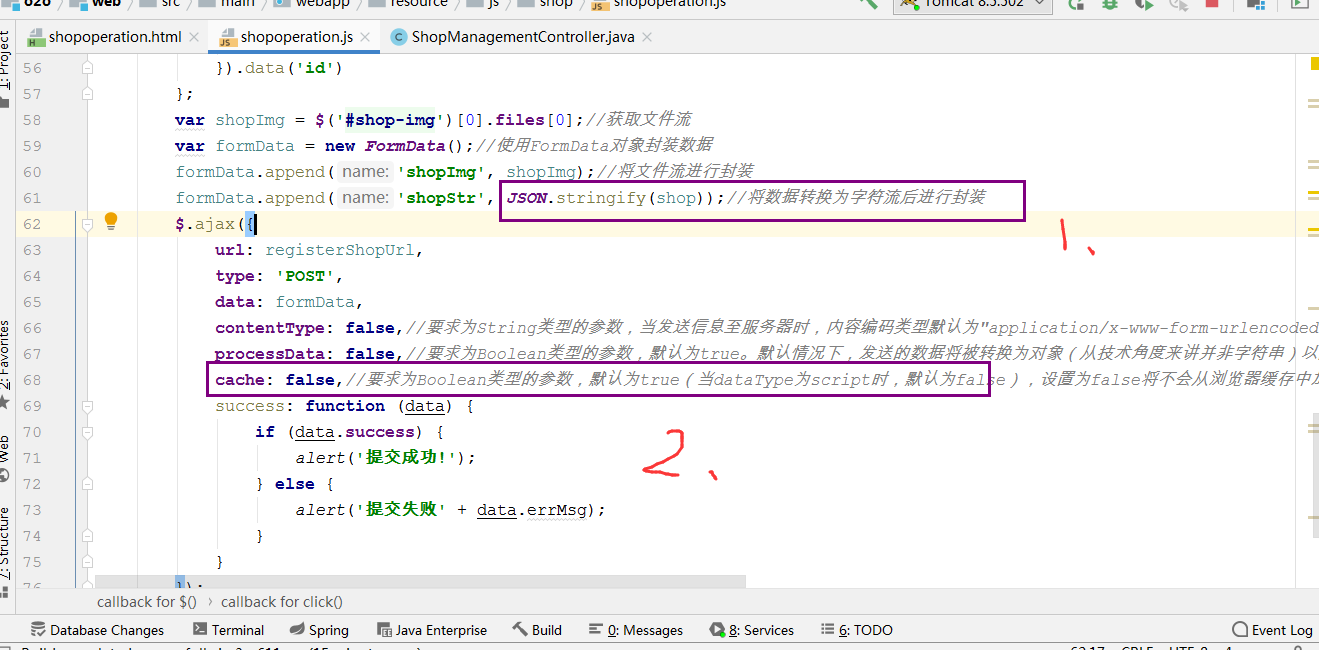Screen dimensions: 1319x650
Task: Collapse the else block at line 72
Action: click(x=87, y=484)
